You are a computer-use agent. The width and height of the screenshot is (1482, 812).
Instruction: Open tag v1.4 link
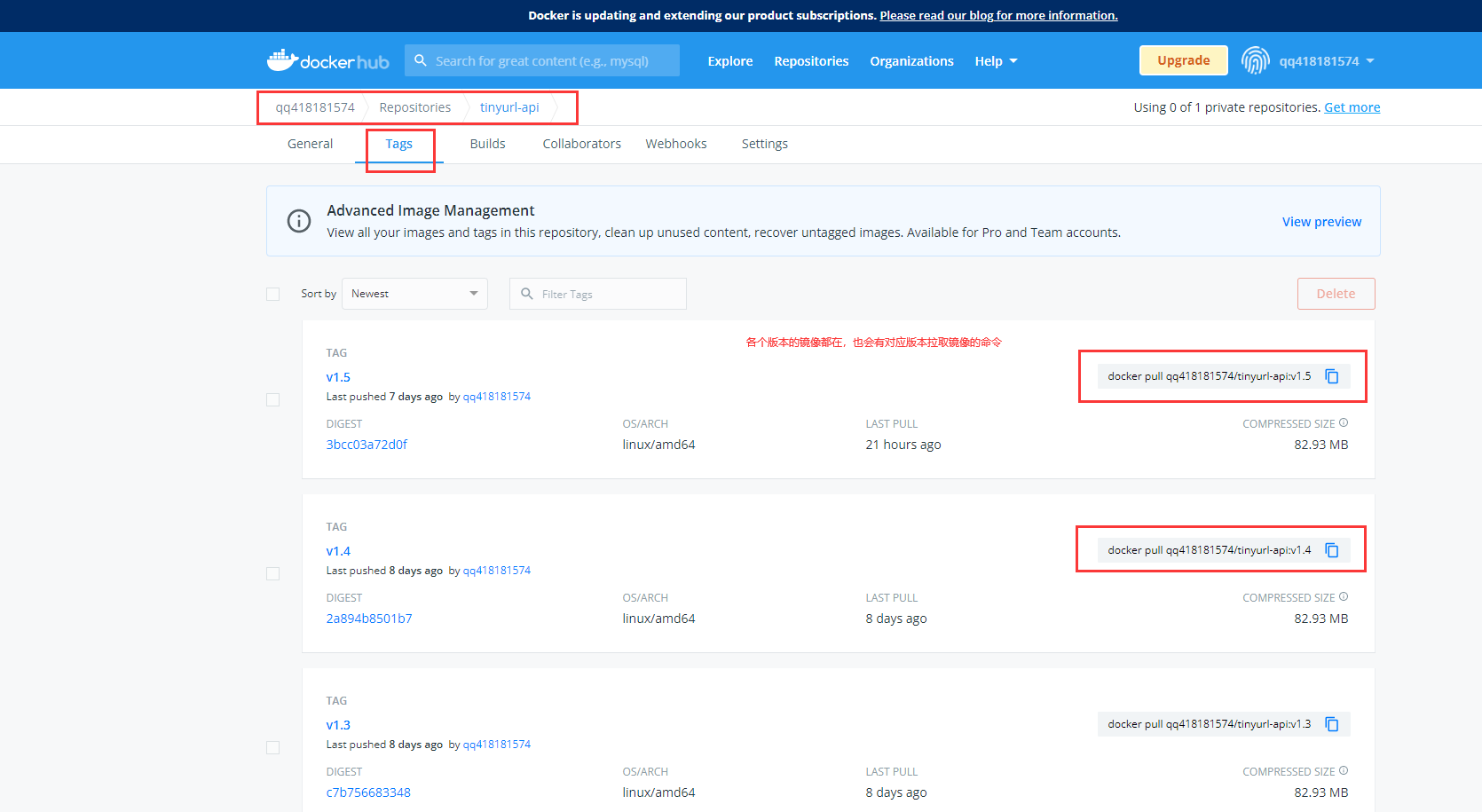tap(338, 551)
